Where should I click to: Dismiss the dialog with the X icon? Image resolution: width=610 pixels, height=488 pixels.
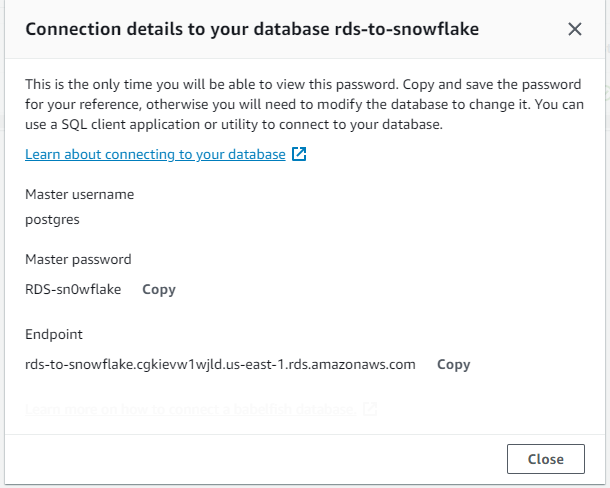tap(575, 29)
